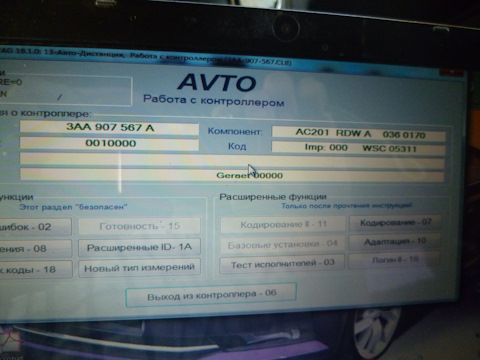Viewport: 480px width, 360px height.
Task: Open Кодирование - 07 button
Action: (x=395, y=222)
